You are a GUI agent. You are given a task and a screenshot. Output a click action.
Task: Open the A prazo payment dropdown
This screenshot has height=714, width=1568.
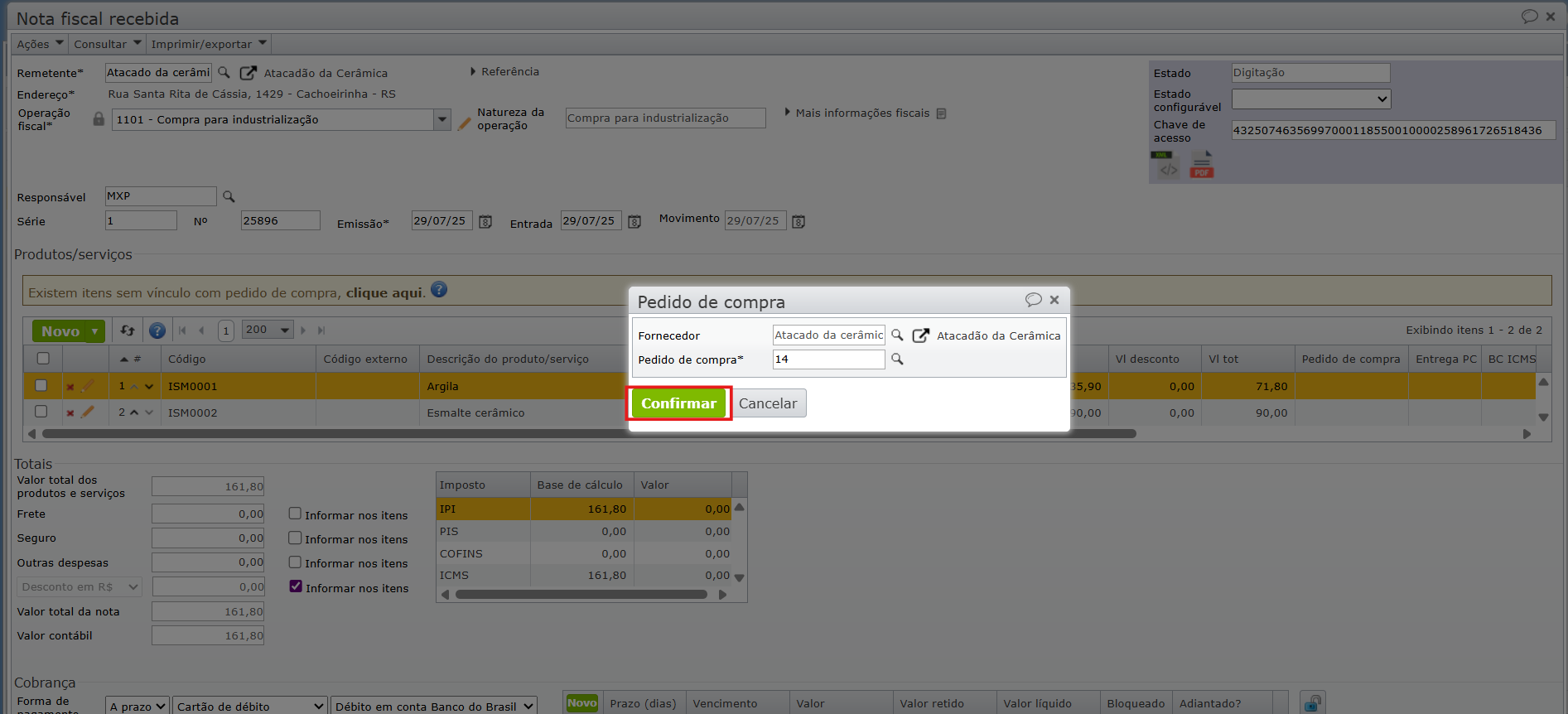click(x=138, y=706)
